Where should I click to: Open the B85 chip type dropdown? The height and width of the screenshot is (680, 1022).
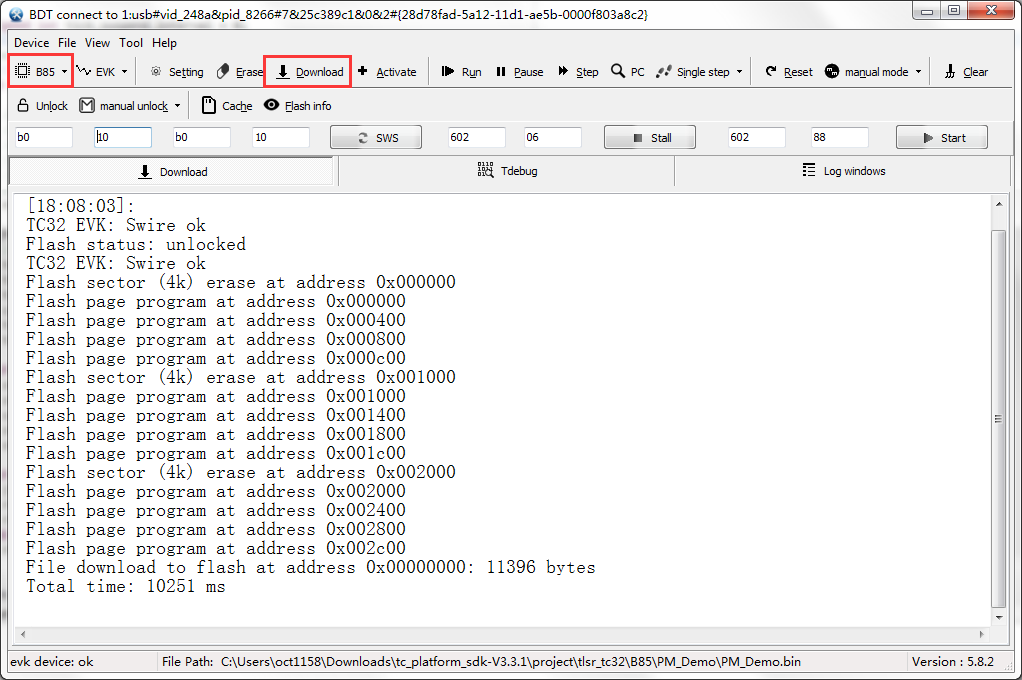coord(41,72)
